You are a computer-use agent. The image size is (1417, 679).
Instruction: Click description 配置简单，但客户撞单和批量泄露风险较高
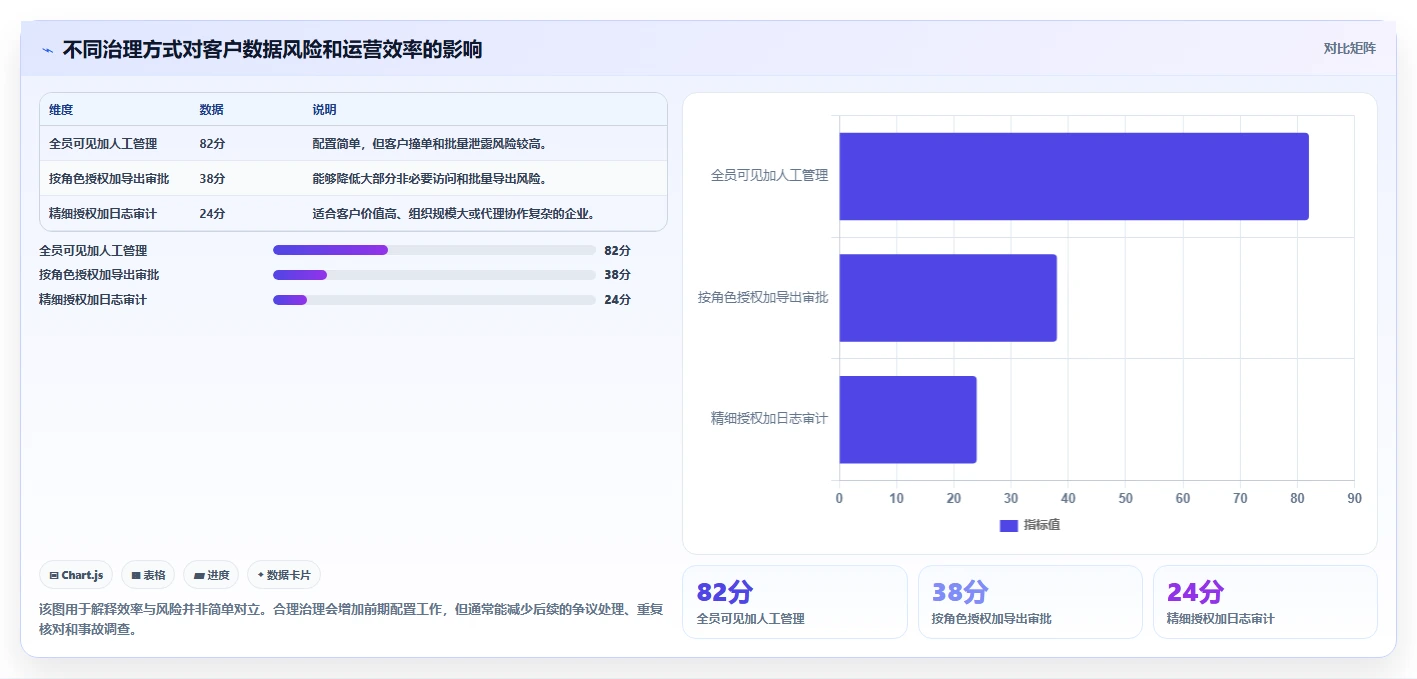tap(432, 144)
